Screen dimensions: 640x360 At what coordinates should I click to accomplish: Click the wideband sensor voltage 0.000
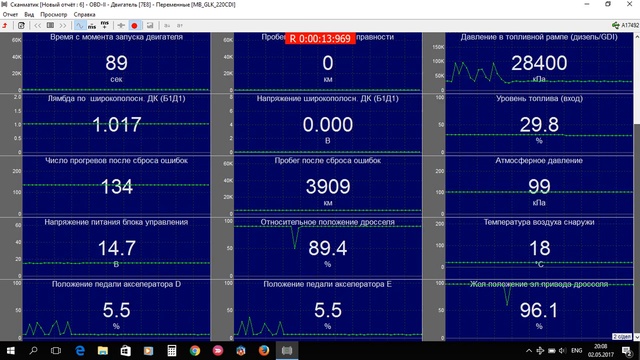[328, 124]
